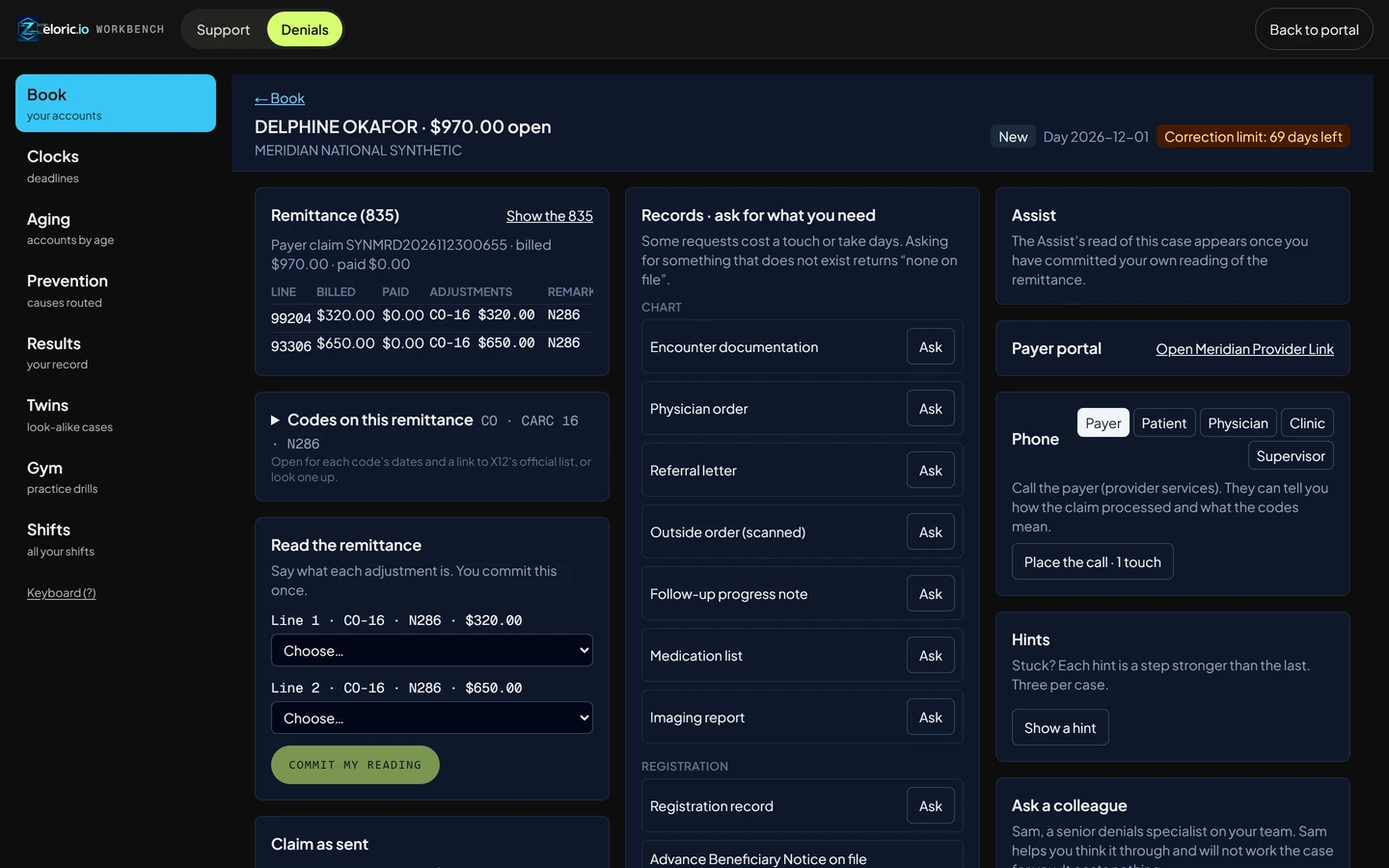Open the Twins look-alike cases section
Image resolution: width=1389 pixels, height=868 pixels.
coord(116,414)
